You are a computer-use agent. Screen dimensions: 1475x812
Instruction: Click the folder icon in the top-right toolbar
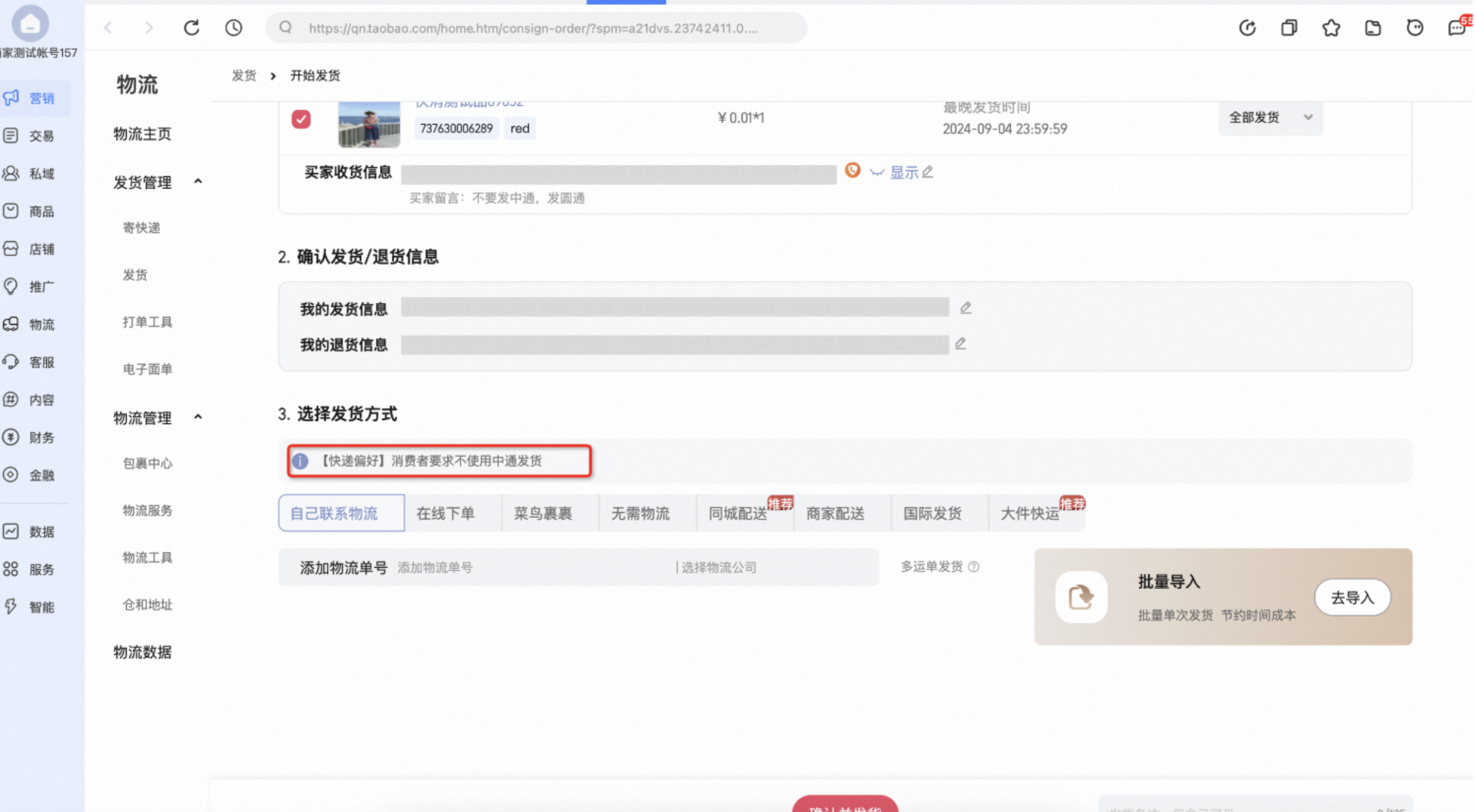1373,28
